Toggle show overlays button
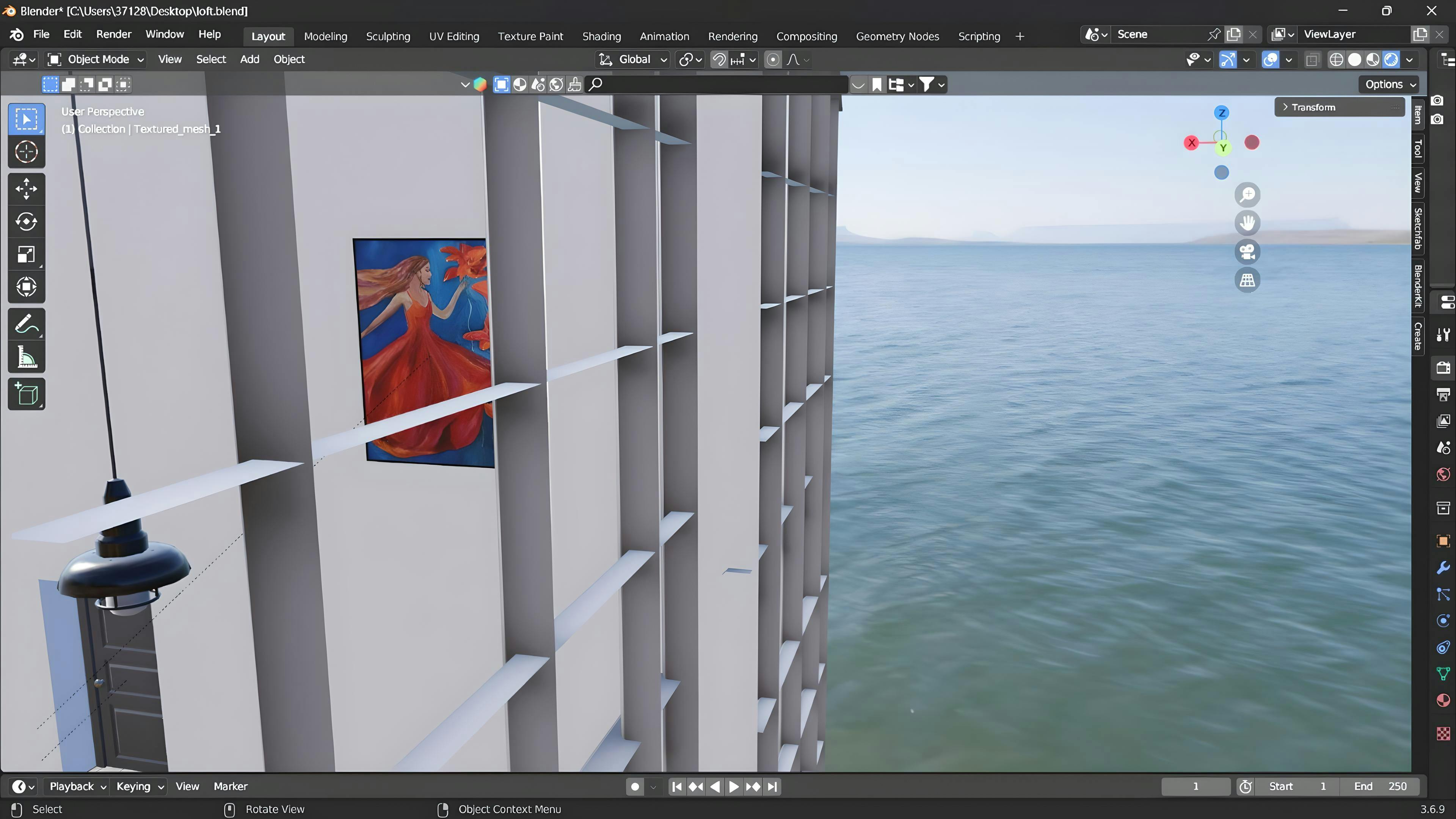 click(1270, 60)
